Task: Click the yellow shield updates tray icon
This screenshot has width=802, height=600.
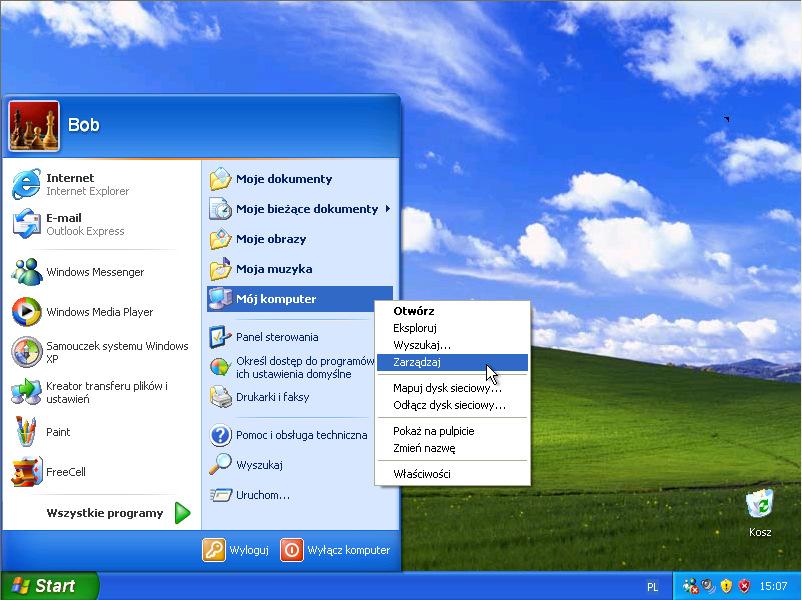Action: (x=726, y=585)
